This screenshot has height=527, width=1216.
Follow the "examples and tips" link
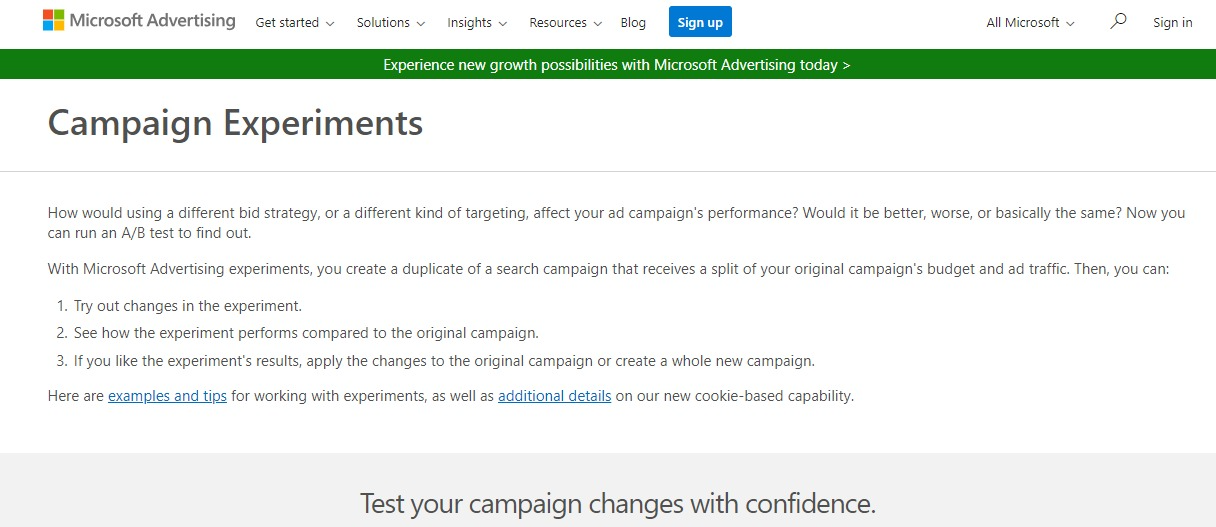click(x=167, y=396)
